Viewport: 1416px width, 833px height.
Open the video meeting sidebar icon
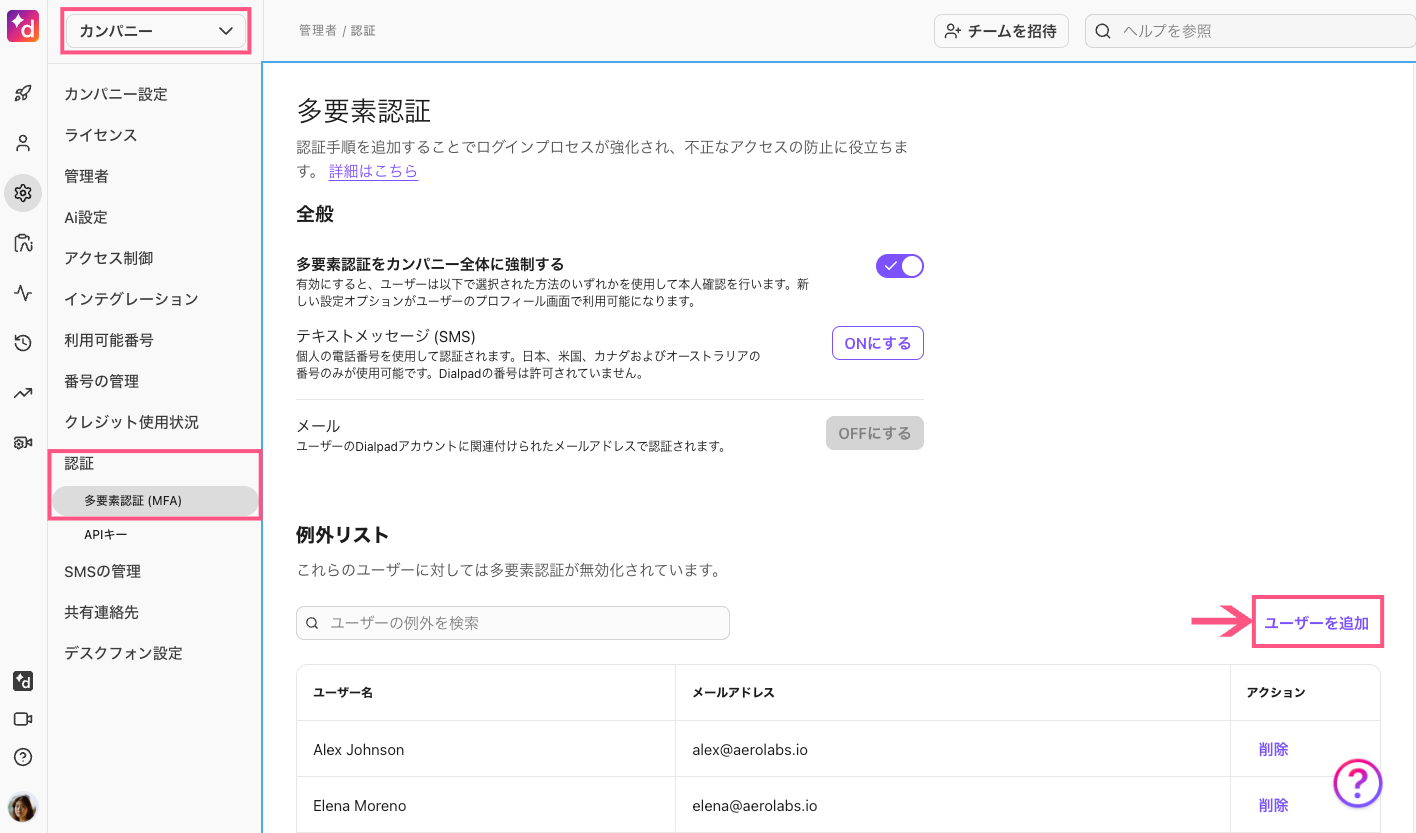(23, 719)
